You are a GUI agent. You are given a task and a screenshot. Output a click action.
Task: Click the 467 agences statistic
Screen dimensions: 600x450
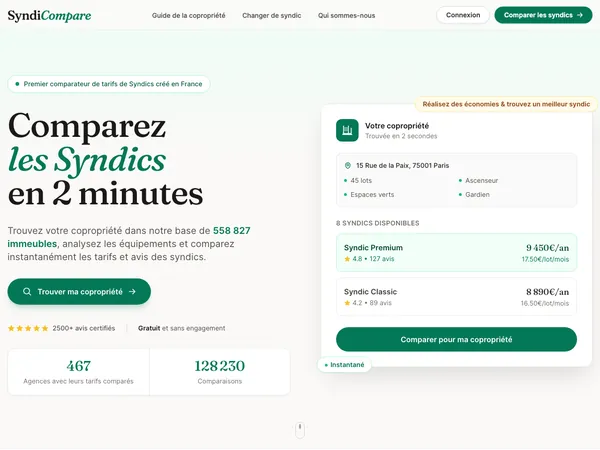pos(78,372)
